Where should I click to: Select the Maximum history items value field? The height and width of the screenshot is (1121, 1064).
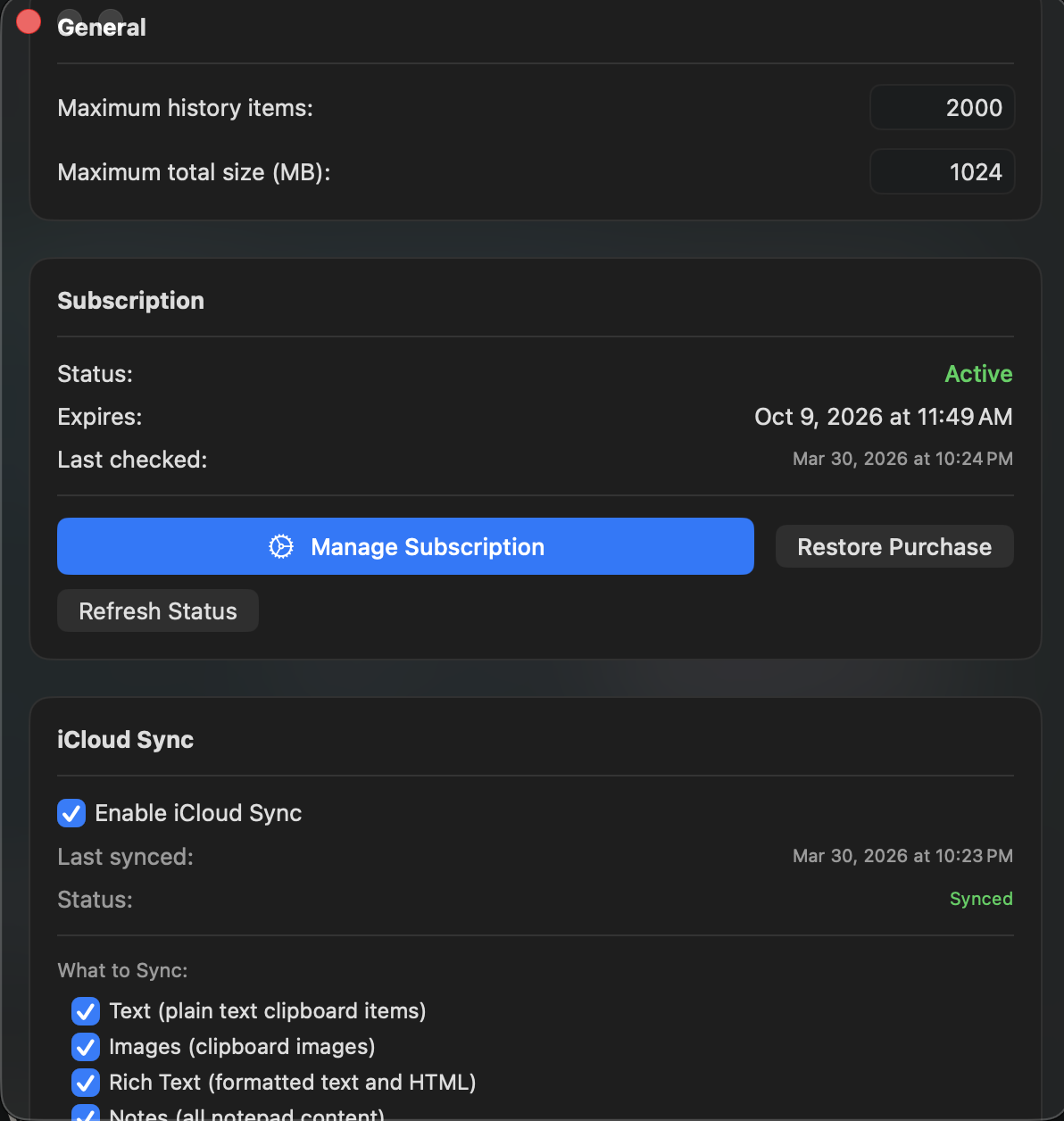tap(942, 107)
